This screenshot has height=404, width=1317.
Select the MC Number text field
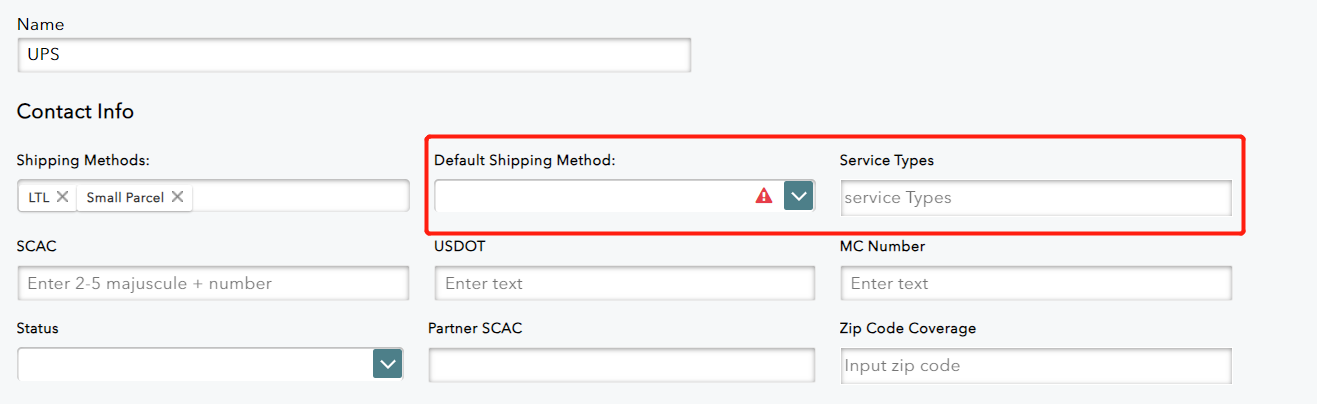[x=1035, y=283]
